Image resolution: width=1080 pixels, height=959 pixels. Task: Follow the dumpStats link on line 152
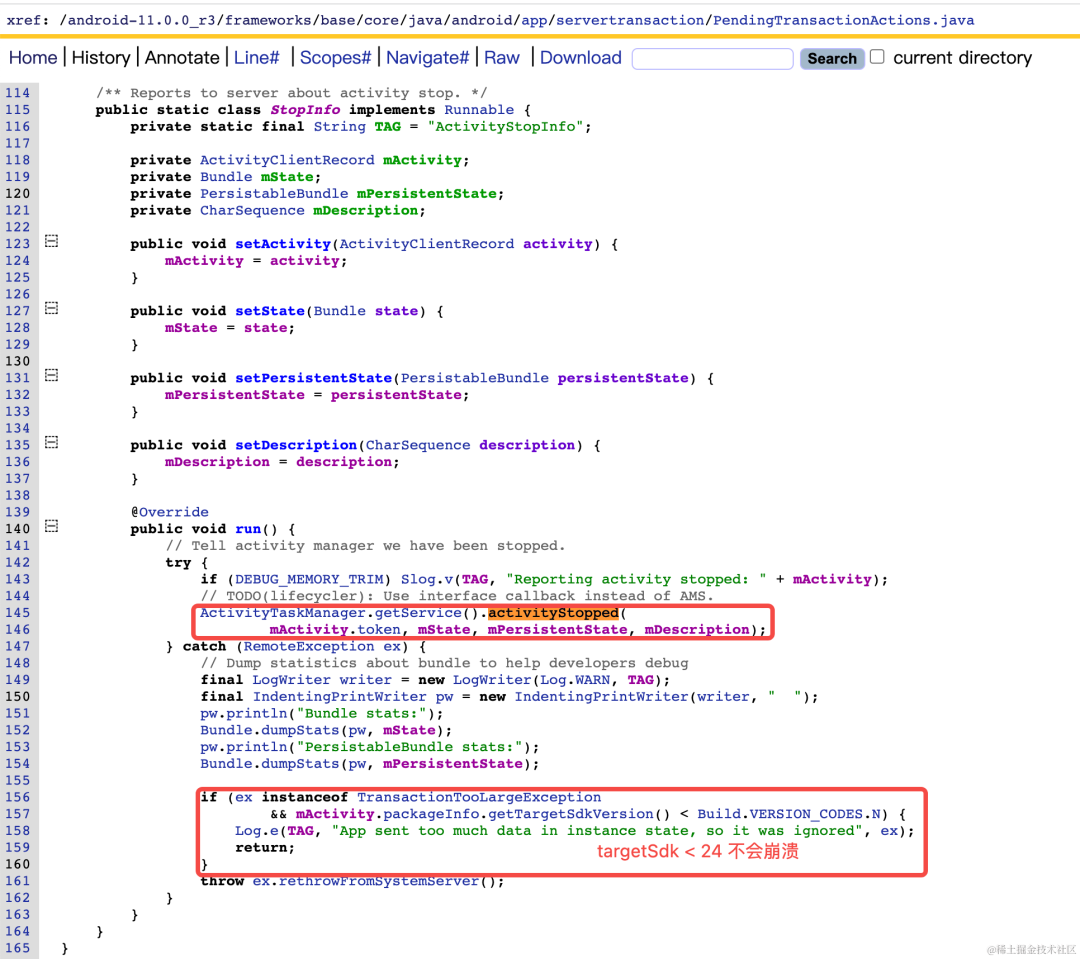point(300,730)
